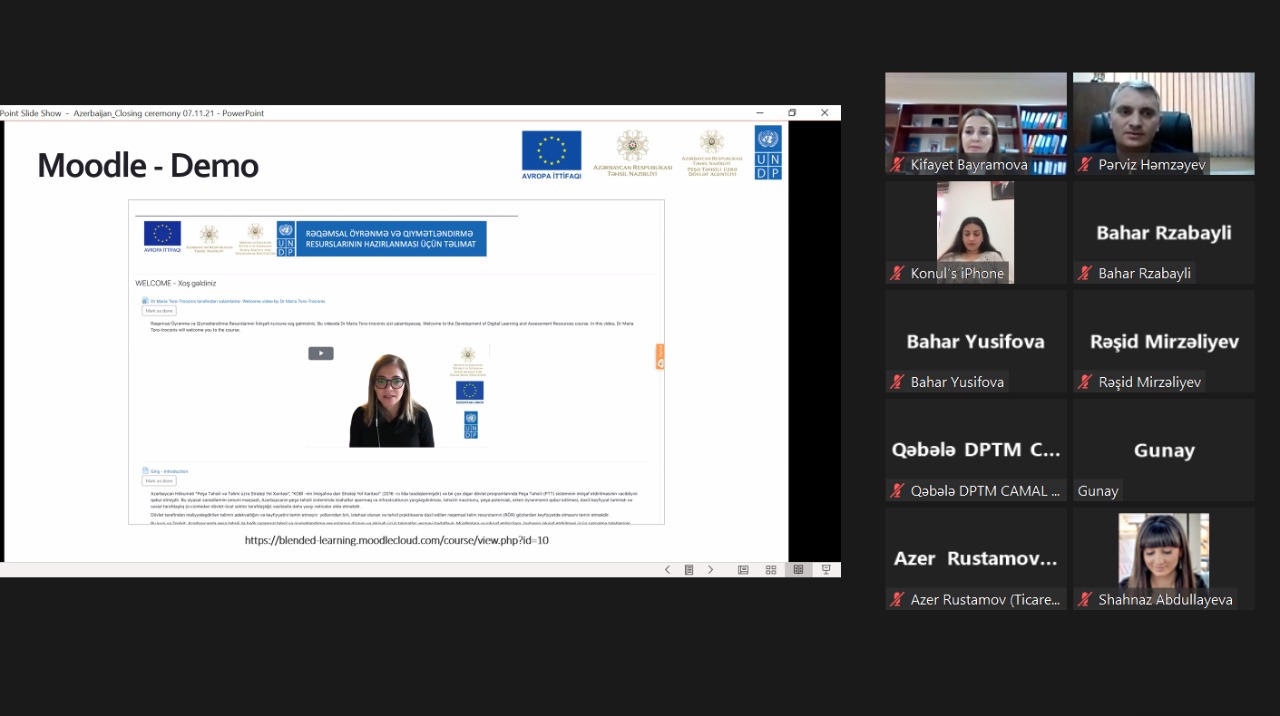The height and width of the screenshot is (716, 1280).
Task: Switch PowerPoint to Normal view
Action: 743,570
